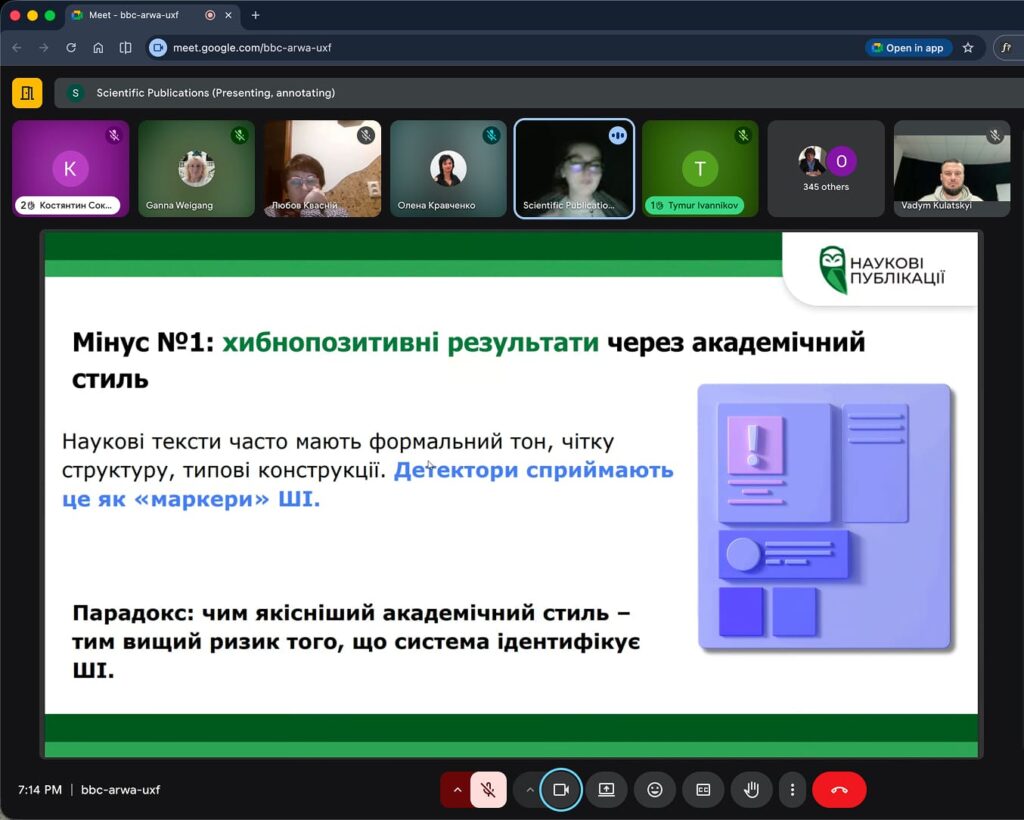The width and height of the screenshot is (1024, 820).
Task: Go to browser home page icon
Action: point(98,47)
